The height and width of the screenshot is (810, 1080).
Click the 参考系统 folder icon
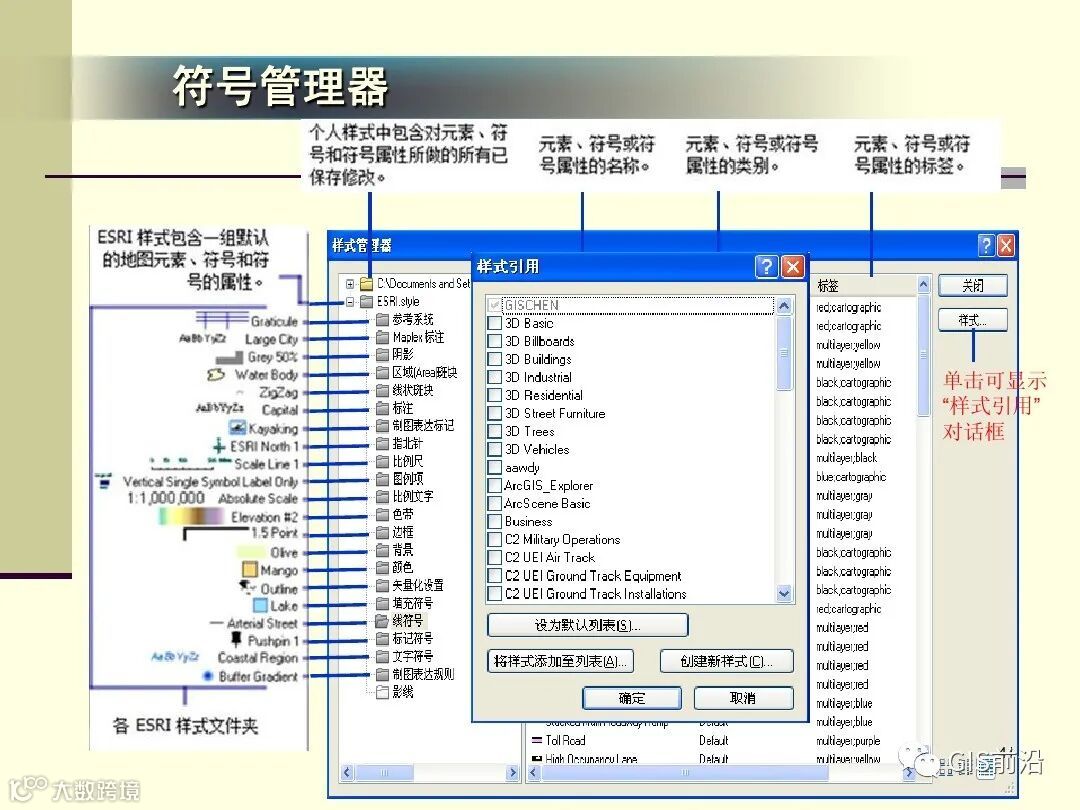(382, 320)
